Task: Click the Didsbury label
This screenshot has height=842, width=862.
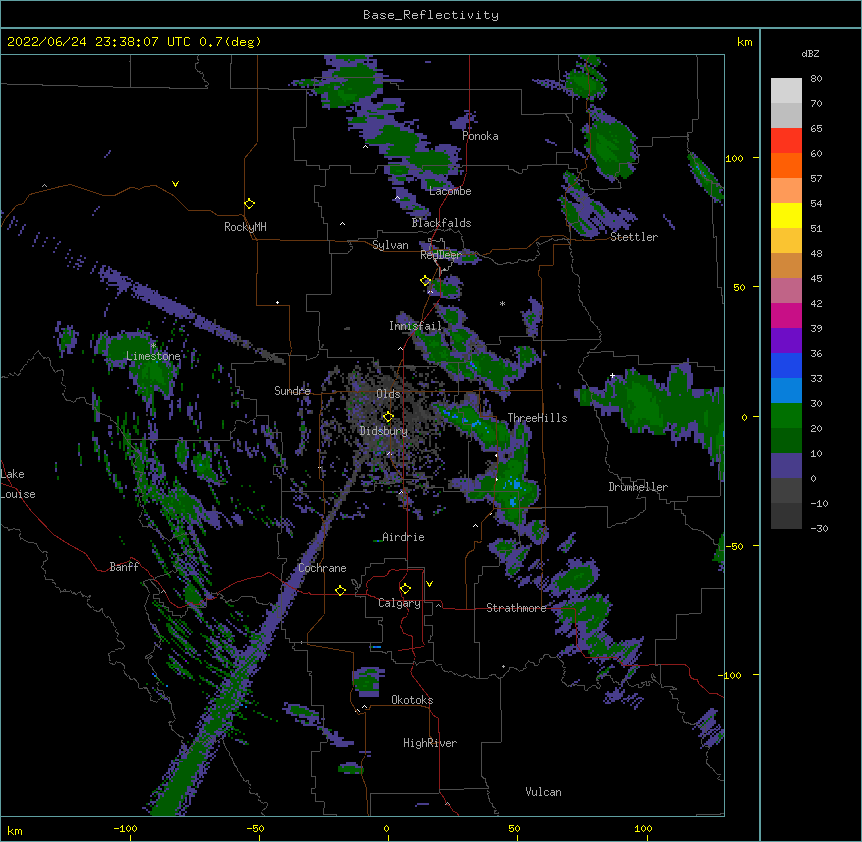Action: tap(383, 431)
